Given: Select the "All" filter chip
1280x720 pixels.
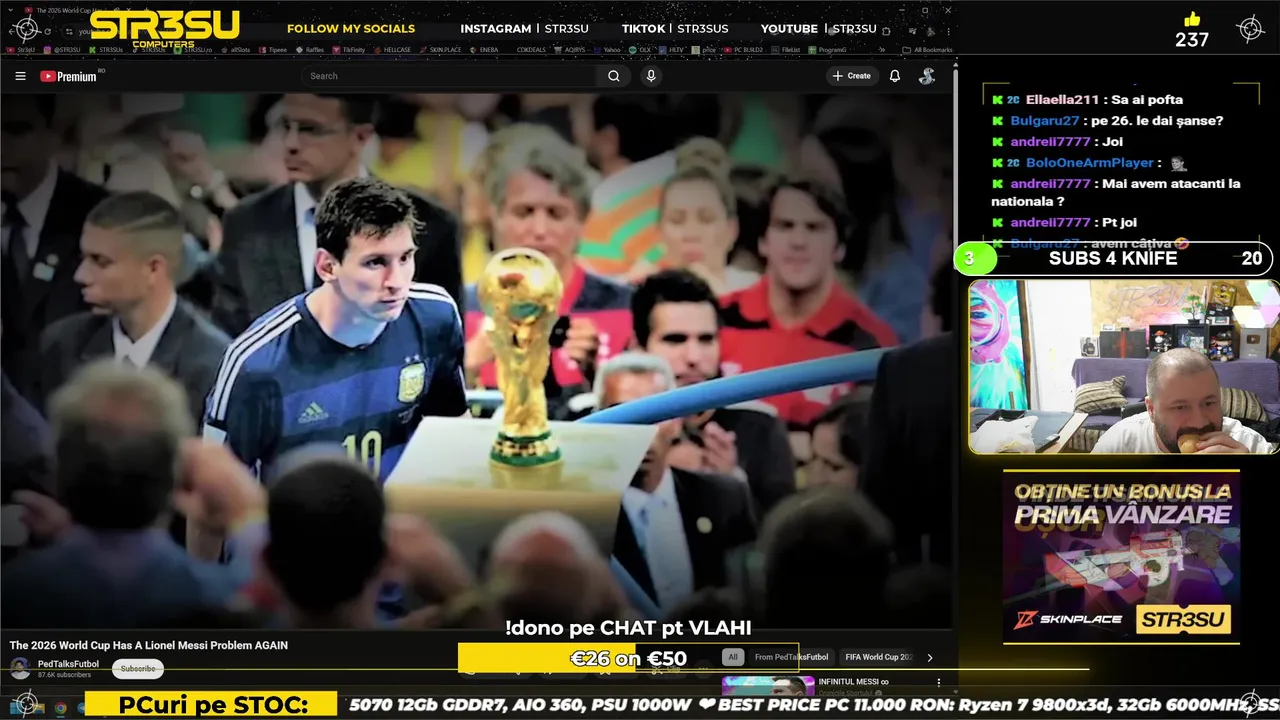Looking at the screenshot, I should [x=733, y=657].
